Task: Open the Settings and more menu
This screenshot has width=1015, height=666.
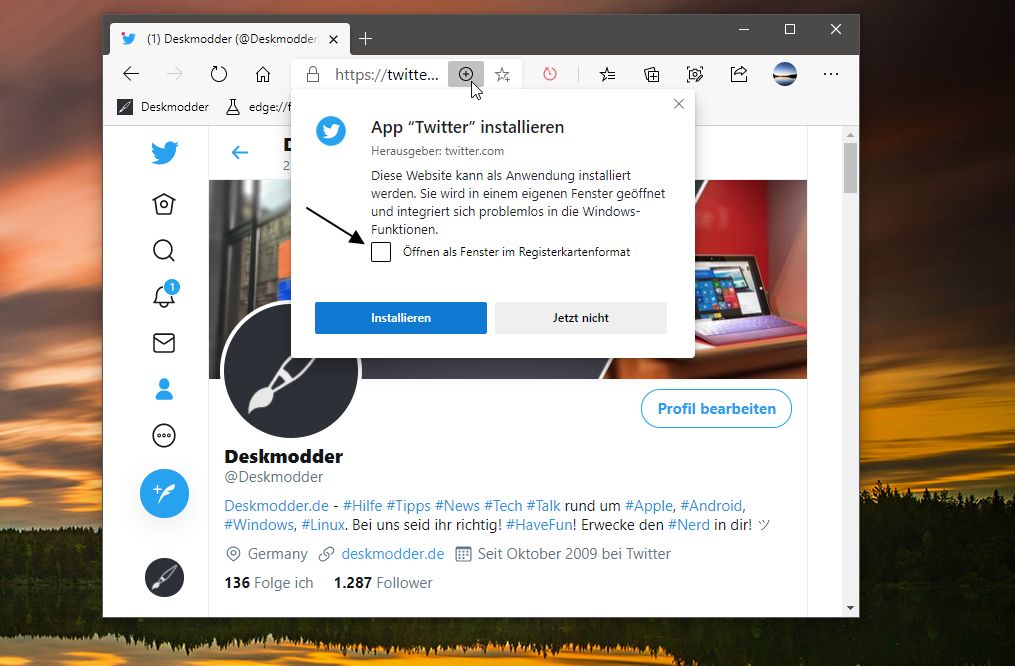Action: 831,74
